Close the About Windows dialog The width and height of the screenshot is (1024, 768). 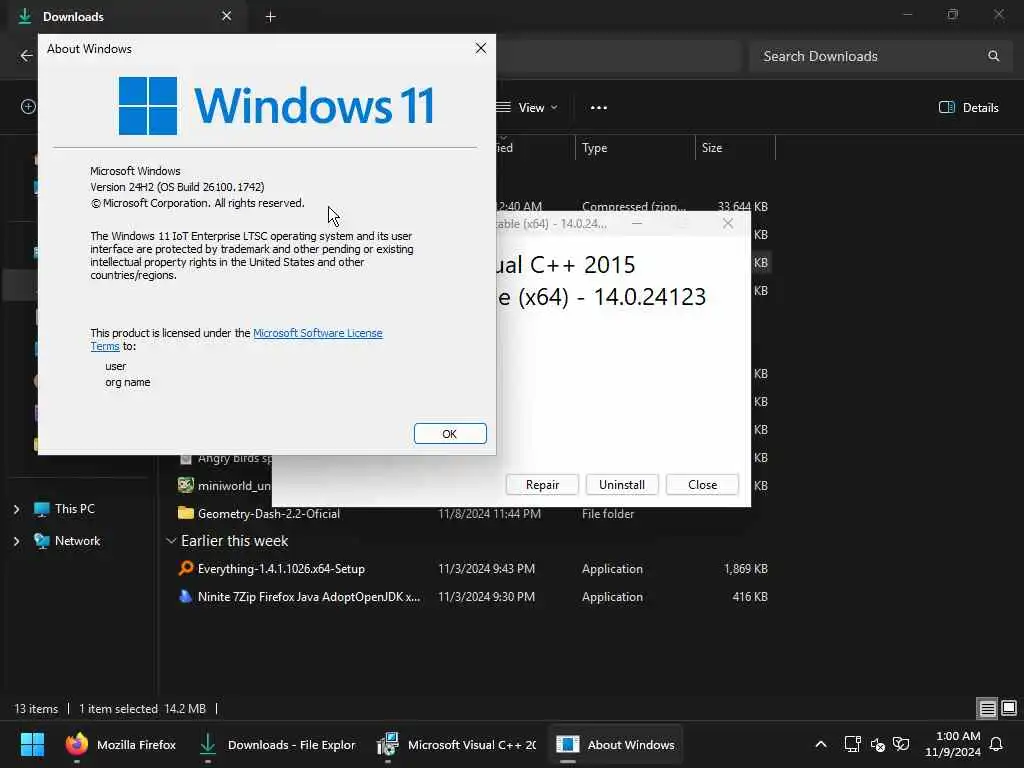[x=481, y=48]
